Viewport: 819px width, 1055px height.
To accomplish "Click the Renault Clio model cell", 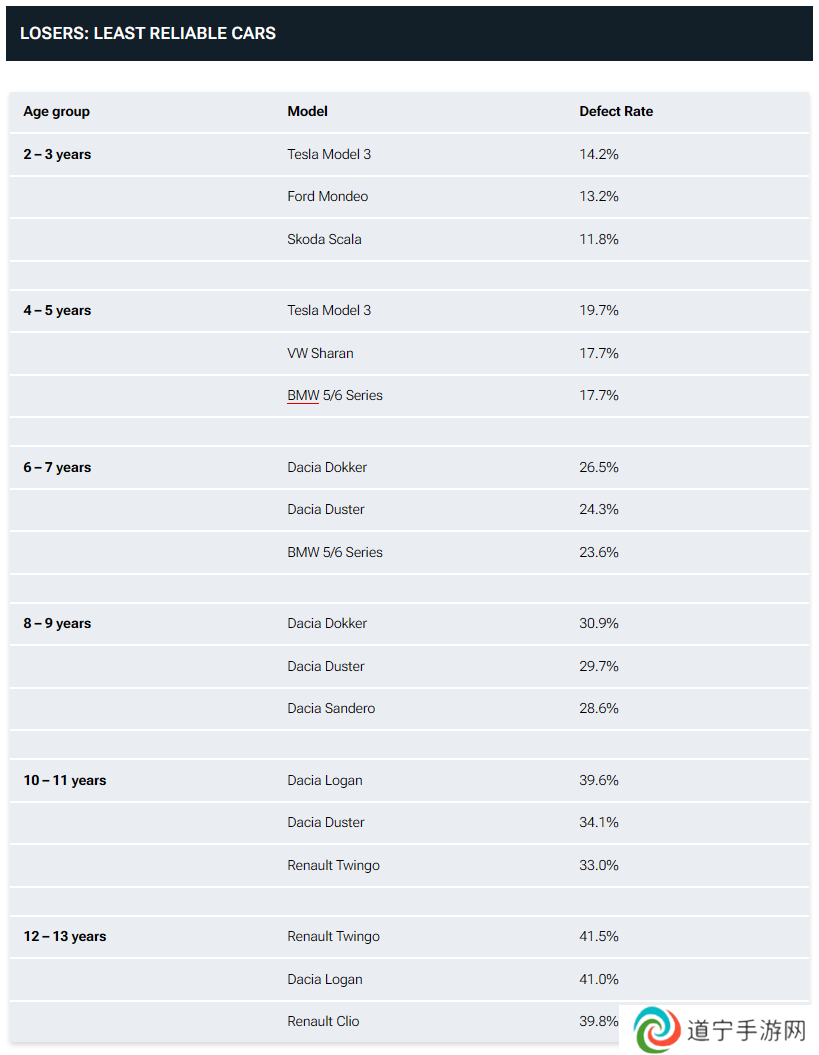I will [323, 1021].
